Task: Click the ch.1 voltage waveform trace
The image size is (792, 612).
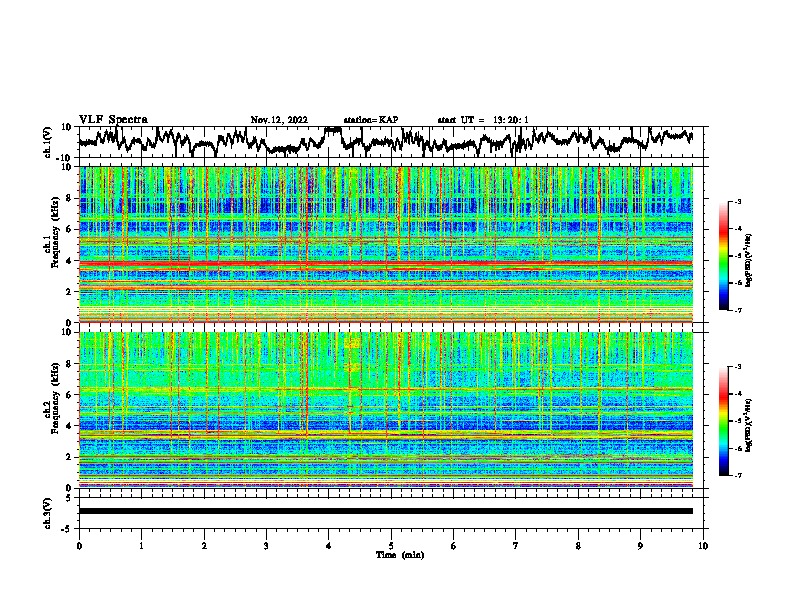Action: point(385,141)
